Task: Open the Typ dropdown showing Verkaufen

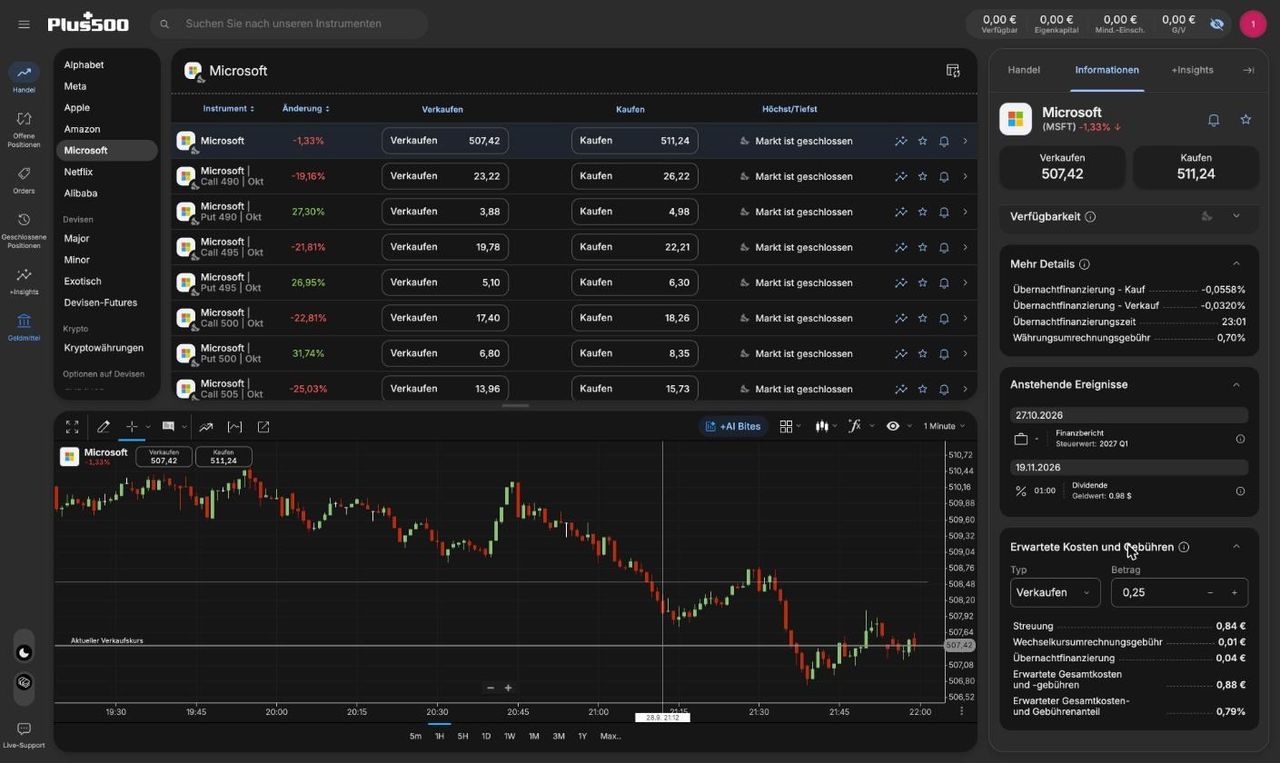Action: click(x=1055, y=592)
